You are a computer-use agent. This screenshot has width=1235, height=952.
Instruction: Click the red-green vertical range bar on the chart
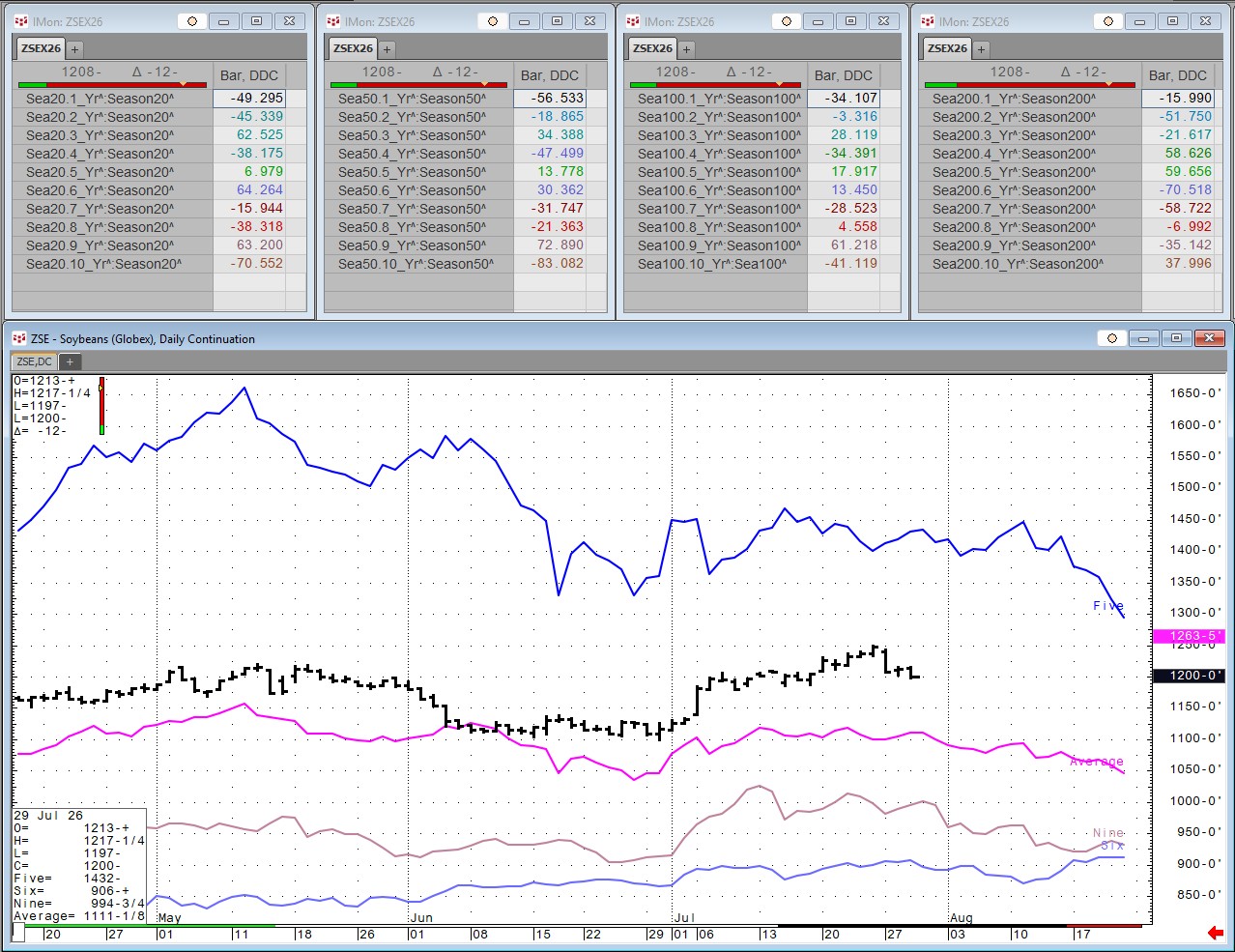pos(101,406)
